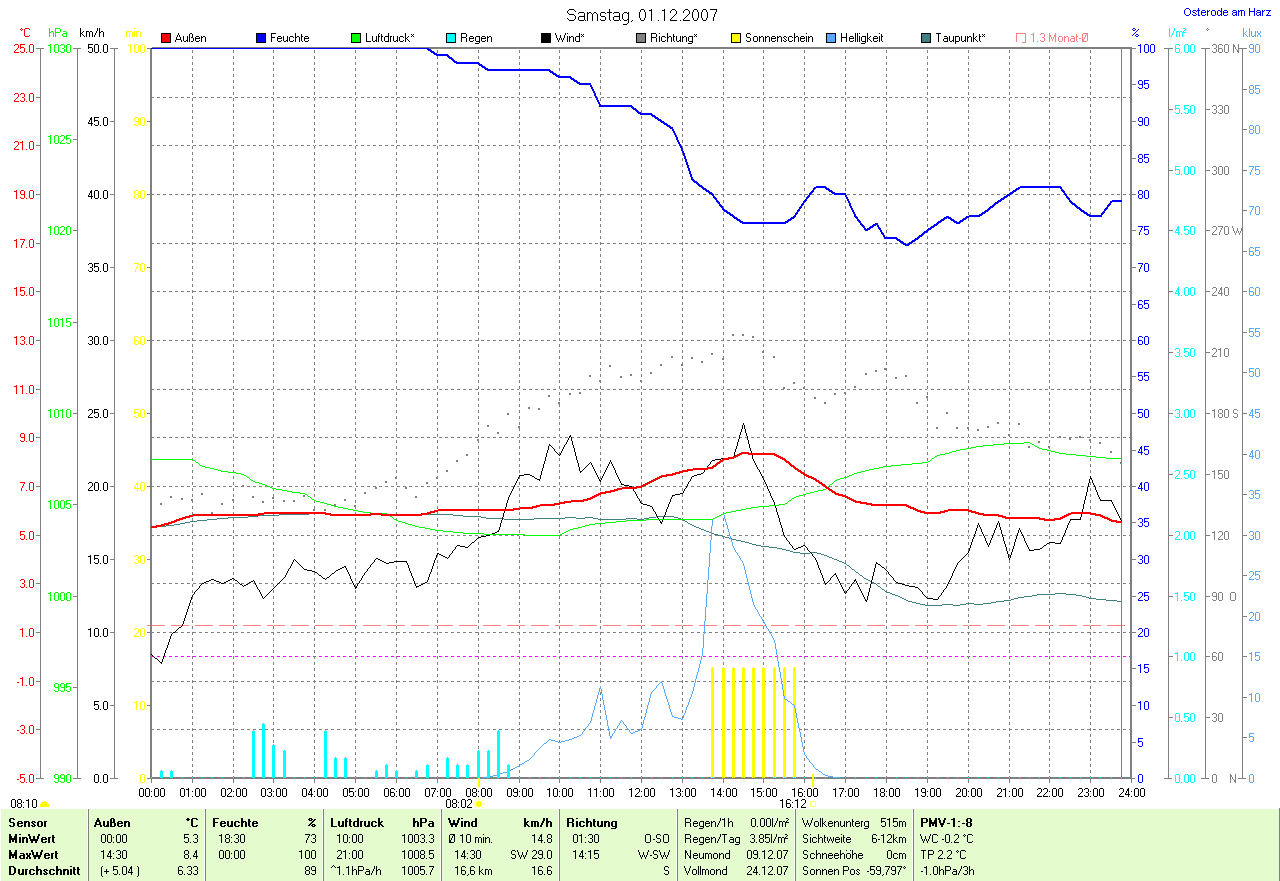
Task: Click the dark teal Taupunkt legend square
Action: click(927, 38)
